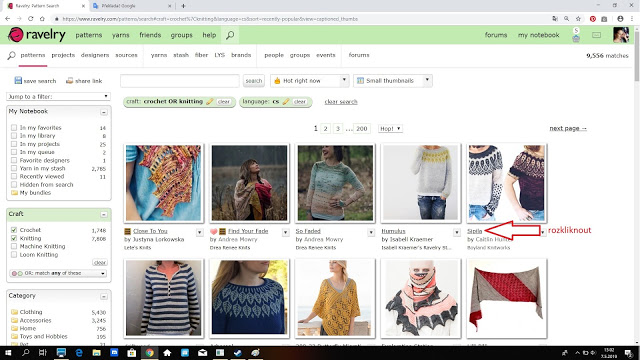Edit craft filter with the pencil icon
This screenshot has width=640, height=360.
(210, 102)
